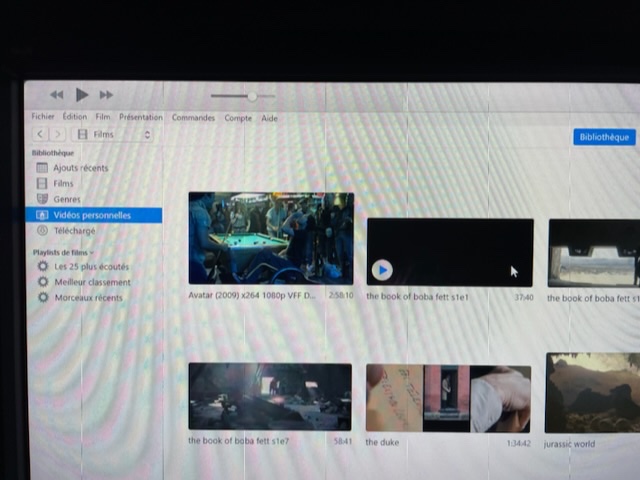Open the Compte menu

pyautogui.click(x=238, y=118)
